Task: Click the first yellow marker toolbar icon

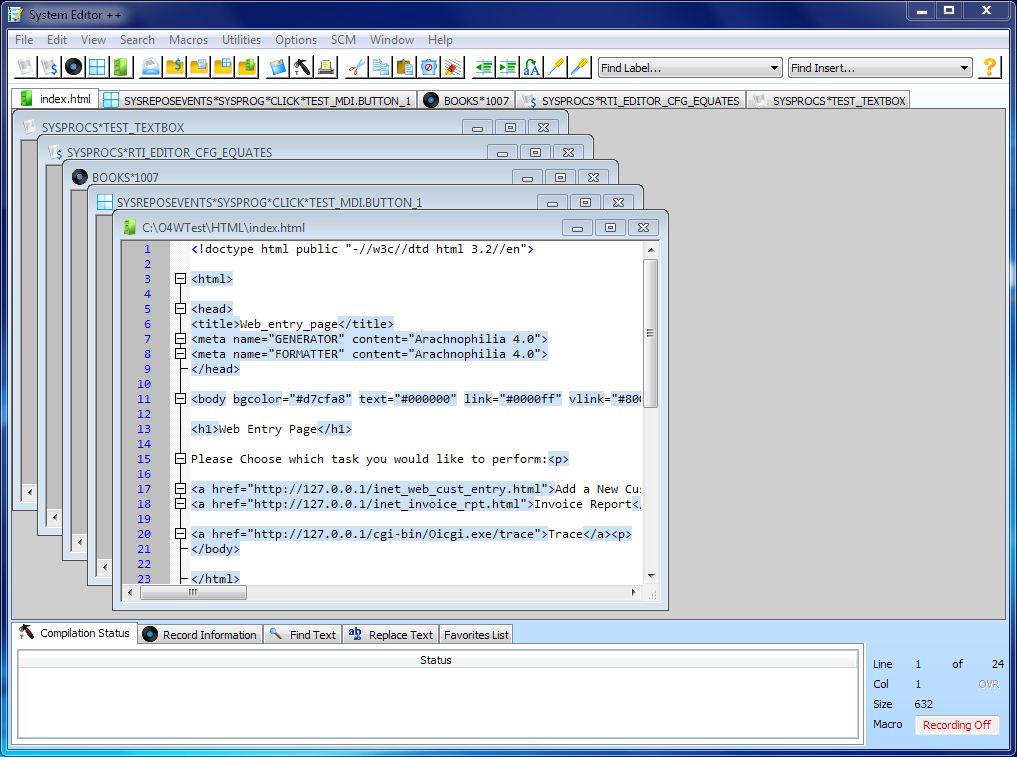Action: [x=555, y=67]
